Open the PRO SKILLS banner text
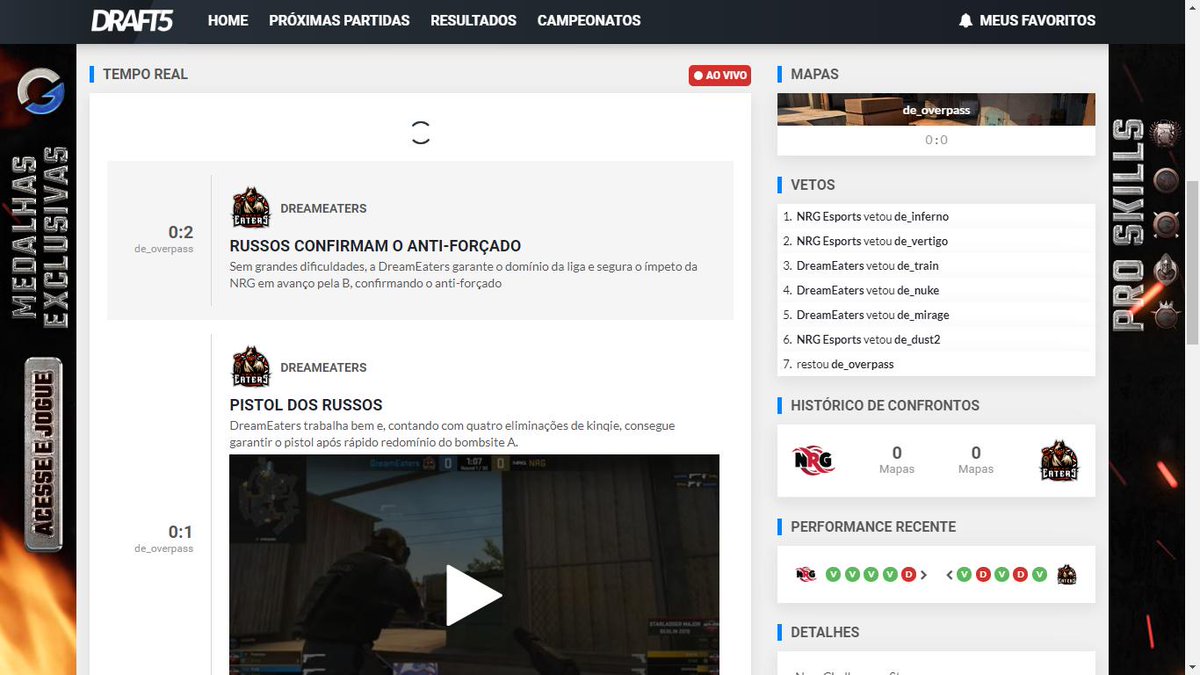This screenshot has width=1200, height=675. pyautogui.click(x=1128, y=225)
